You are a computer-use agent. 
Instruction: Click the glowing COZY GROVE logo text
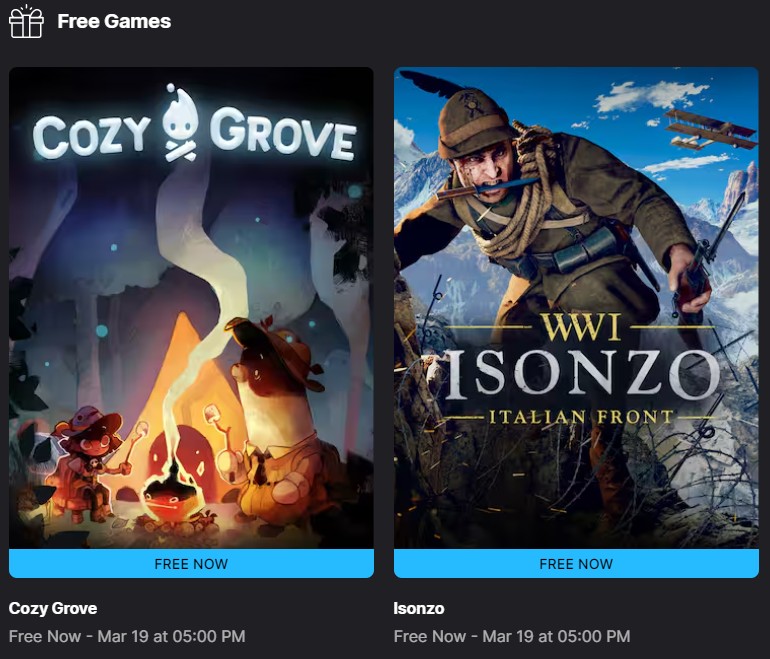point(194,133)
